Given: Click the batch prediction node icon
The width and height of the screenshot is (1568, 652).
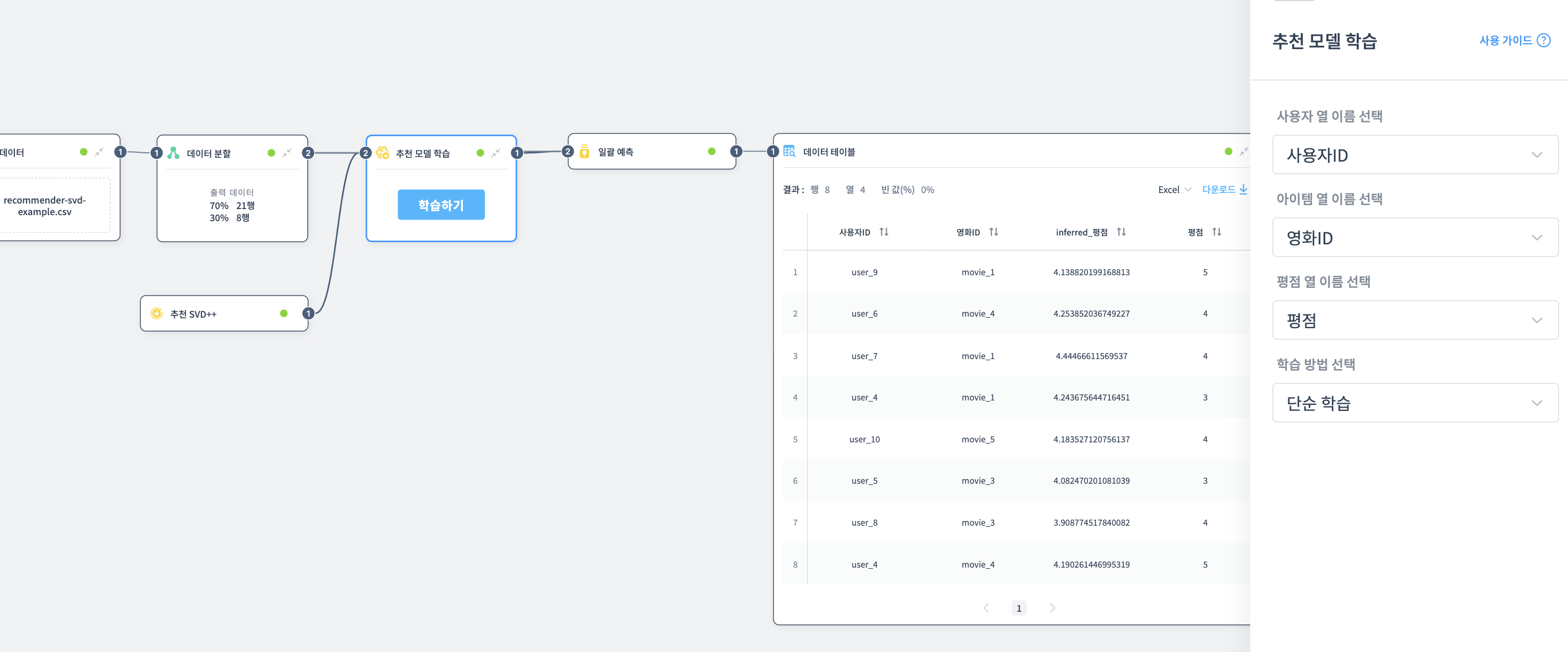Looking at the screenshot, I should [x=584, y=152].
